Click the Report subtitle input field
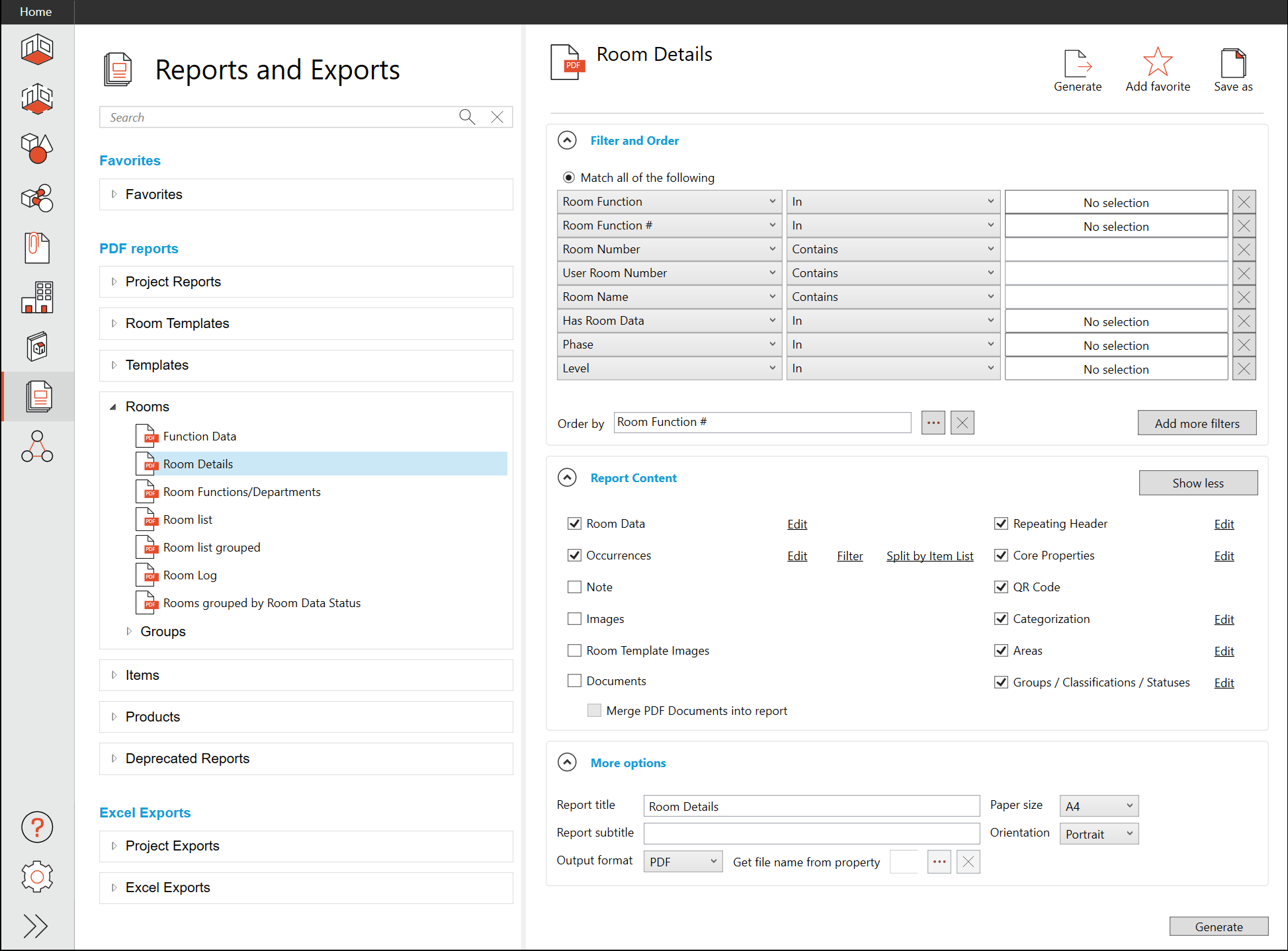This screenshot has height=951, width=1288. (811, 833)
